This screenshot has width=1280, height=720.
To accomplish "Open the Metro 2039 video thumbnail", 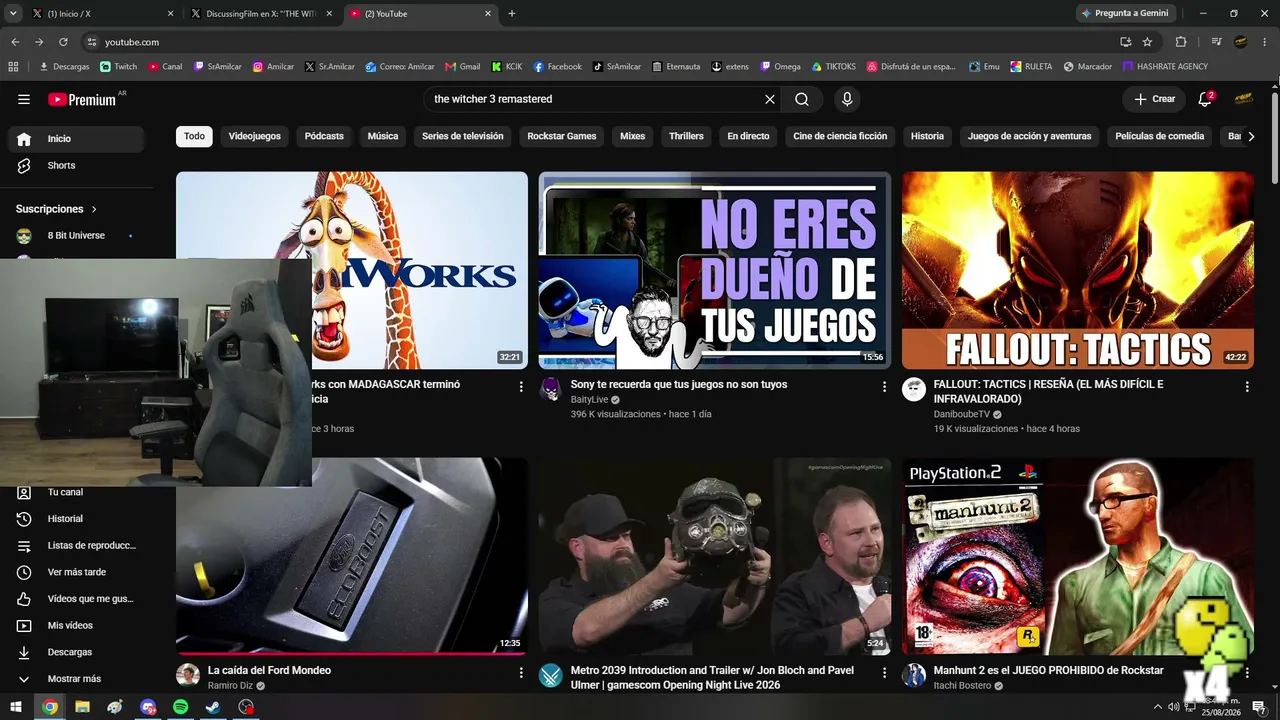I will pyautogui.click(x=715, y=556).
